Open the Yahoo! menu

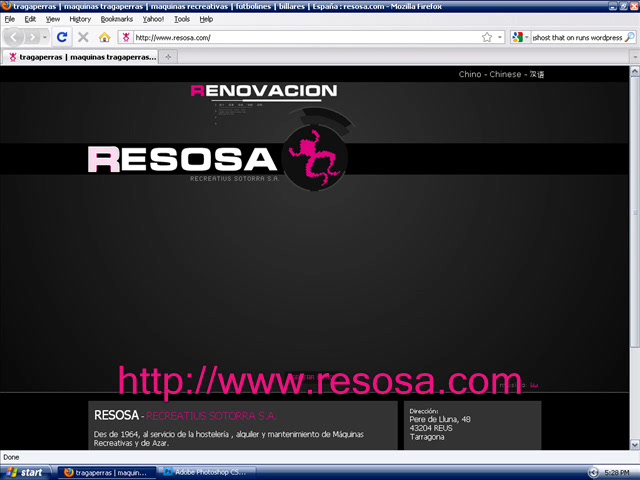153,19
